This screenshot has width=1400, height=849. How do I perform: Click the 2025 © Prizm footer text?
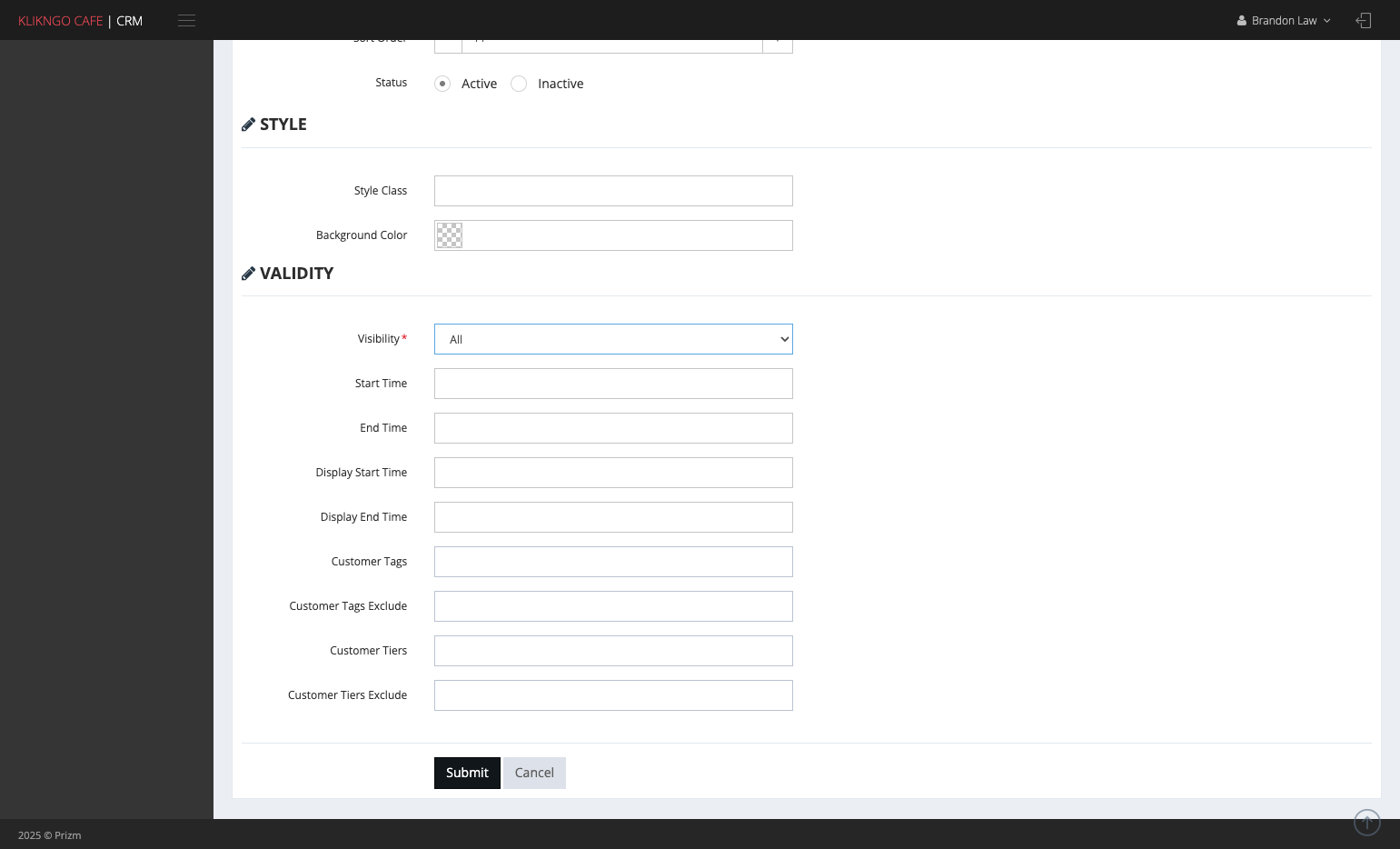coord(50,835)
